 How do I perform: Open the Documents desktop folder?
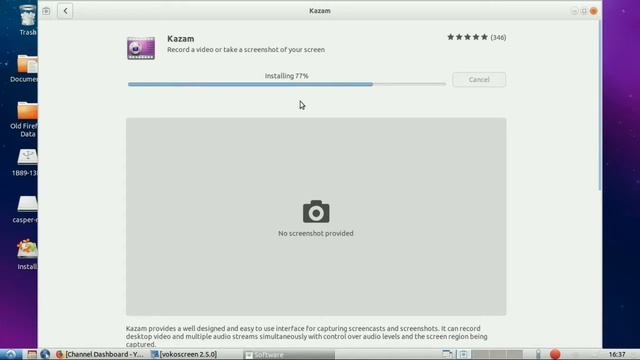tap(24, 69)
